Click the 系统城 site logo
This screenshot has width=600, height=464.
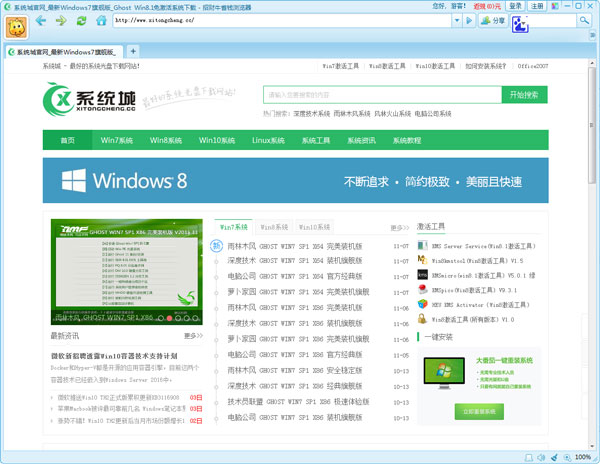pyautogui.click(x=89, y=99)
